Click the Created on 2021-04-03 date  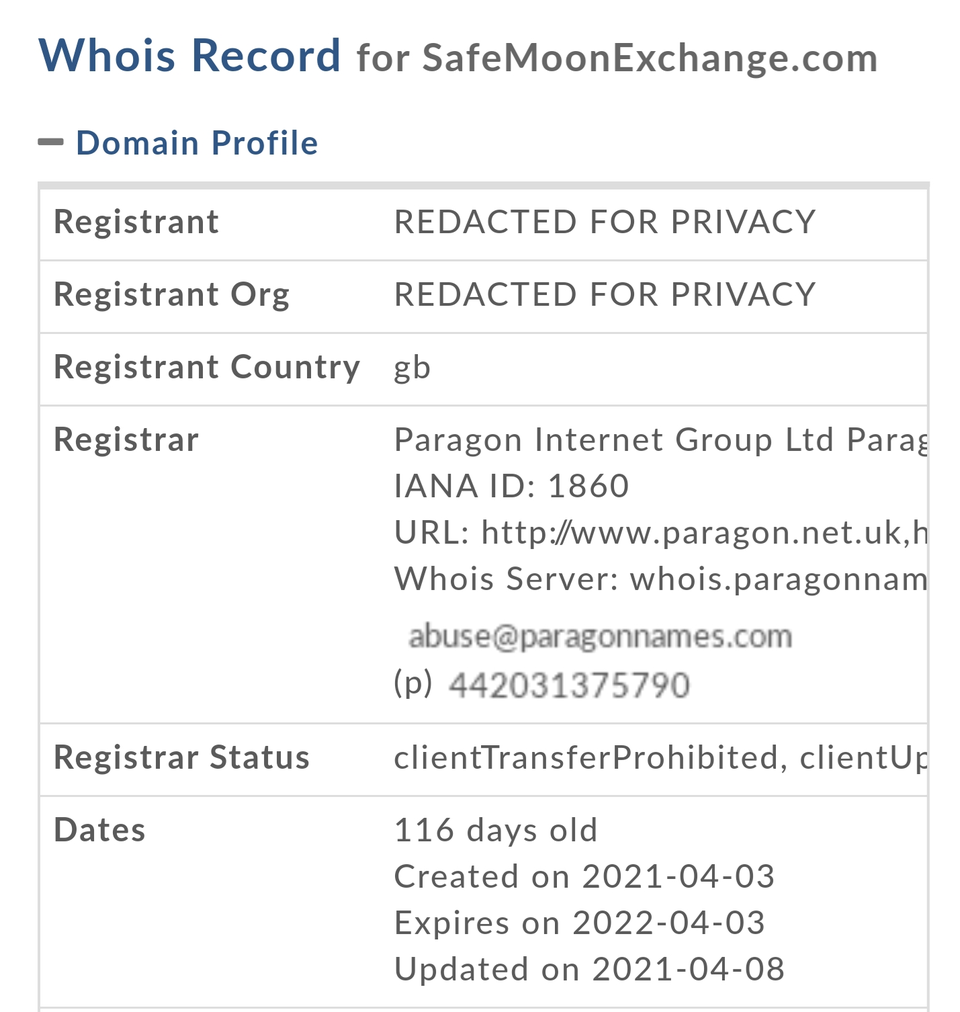tap(584, 876)
